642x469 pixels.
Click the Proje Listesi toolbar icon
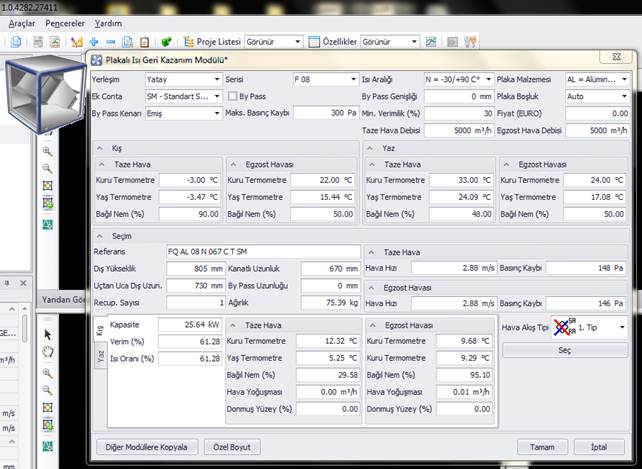tap(186, 42)
